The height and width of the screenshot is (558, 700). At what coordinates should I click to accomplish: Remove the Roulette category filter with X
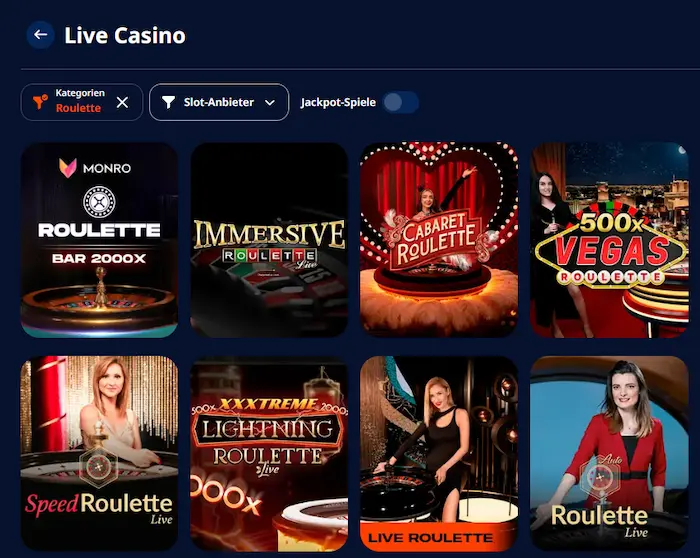pyautogui.click(x=122, y=103)
